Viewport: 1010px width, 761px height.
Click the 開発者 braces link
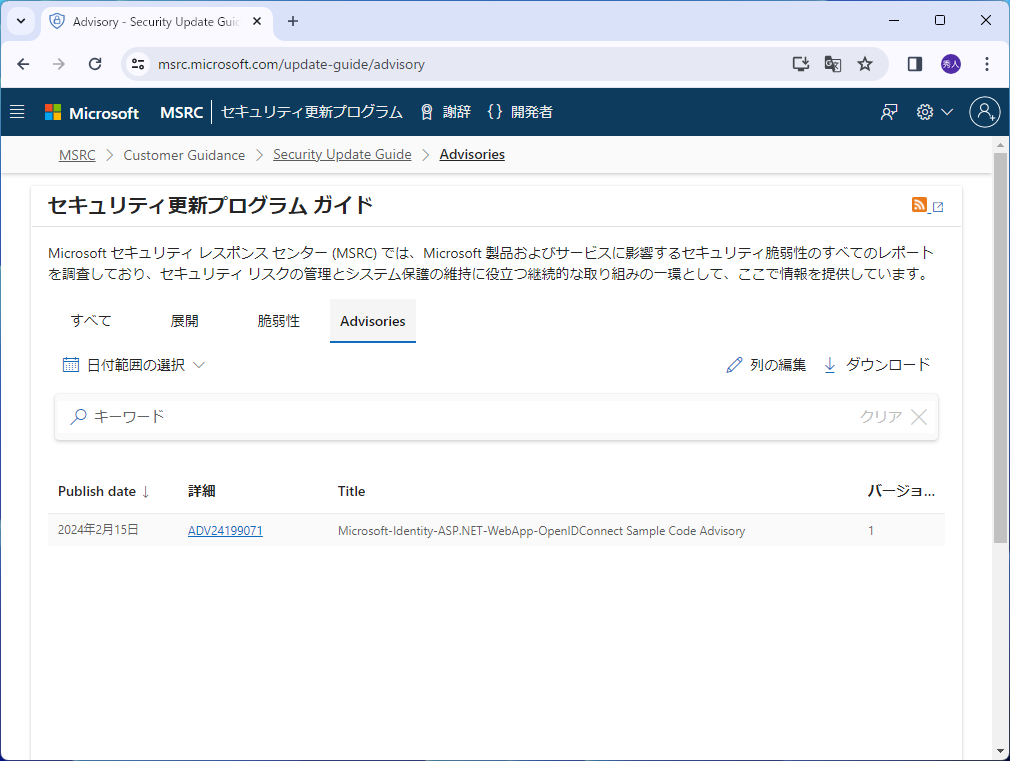[x=520, y=112]
